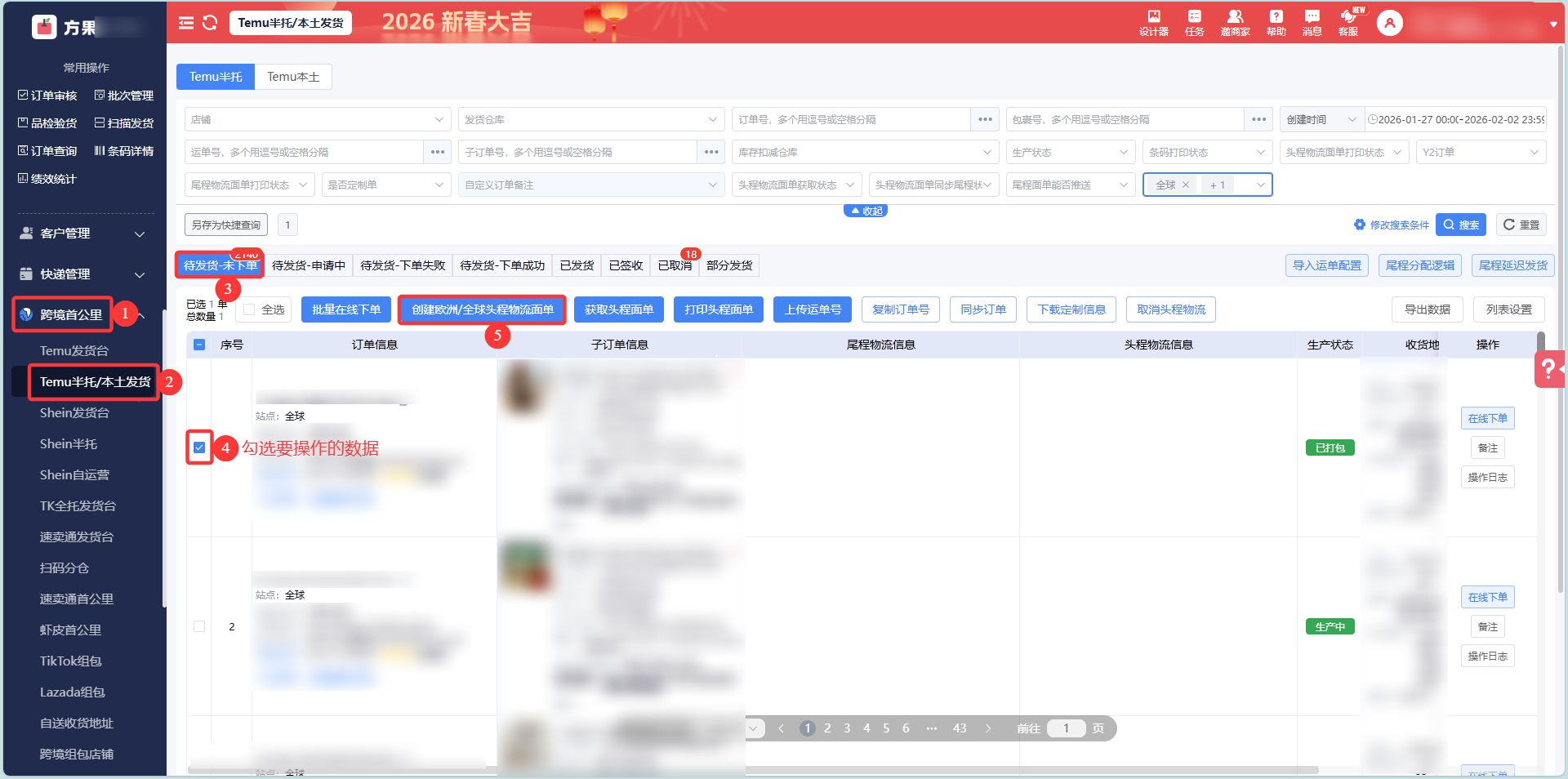
Task: Open more options beside 子订单号 field
Action: pyautogui.click(x=711, y=152)
